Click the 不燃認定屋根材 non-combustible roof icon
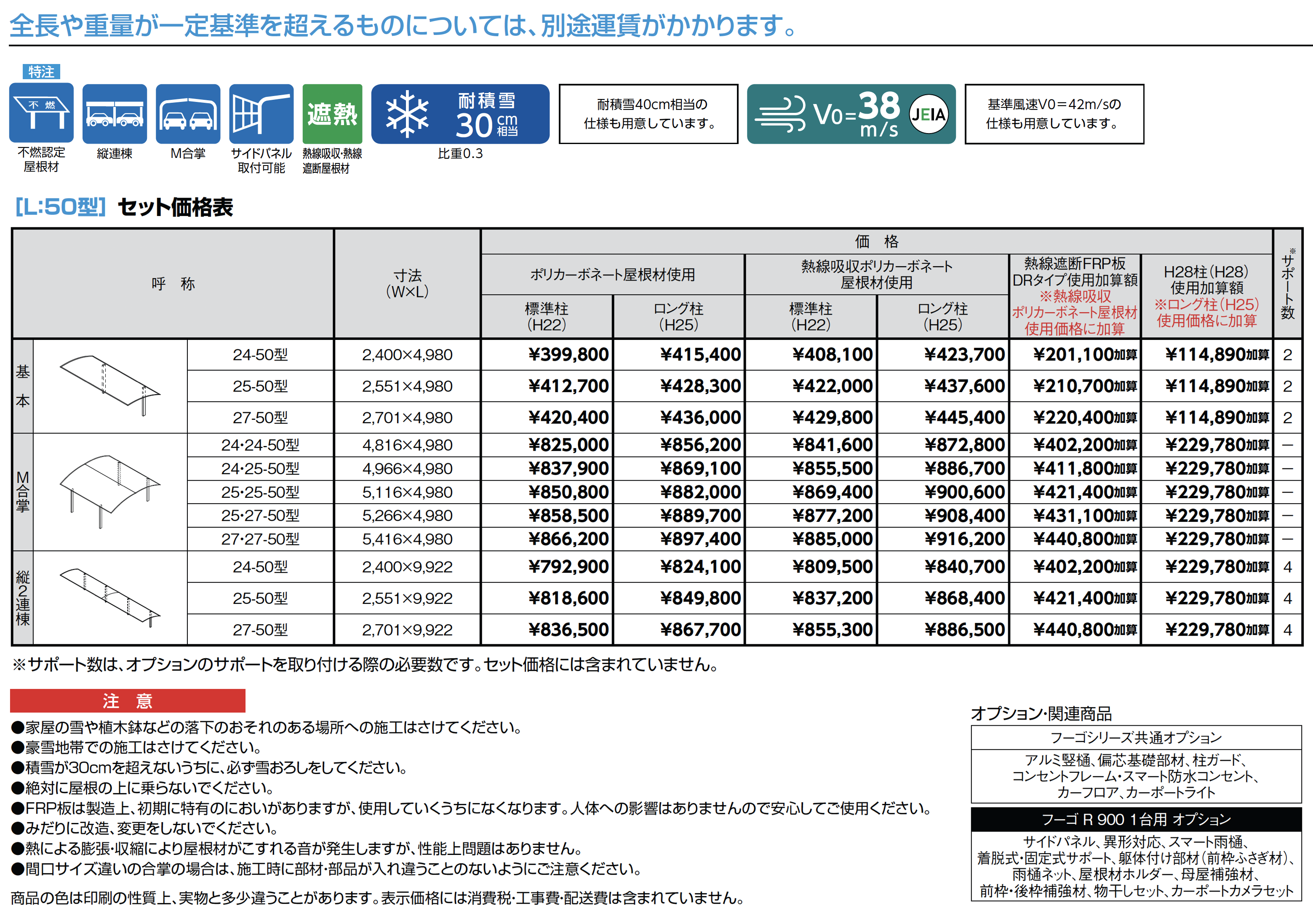Viewport: 1313px width, 924px height. tap(41, 113)
